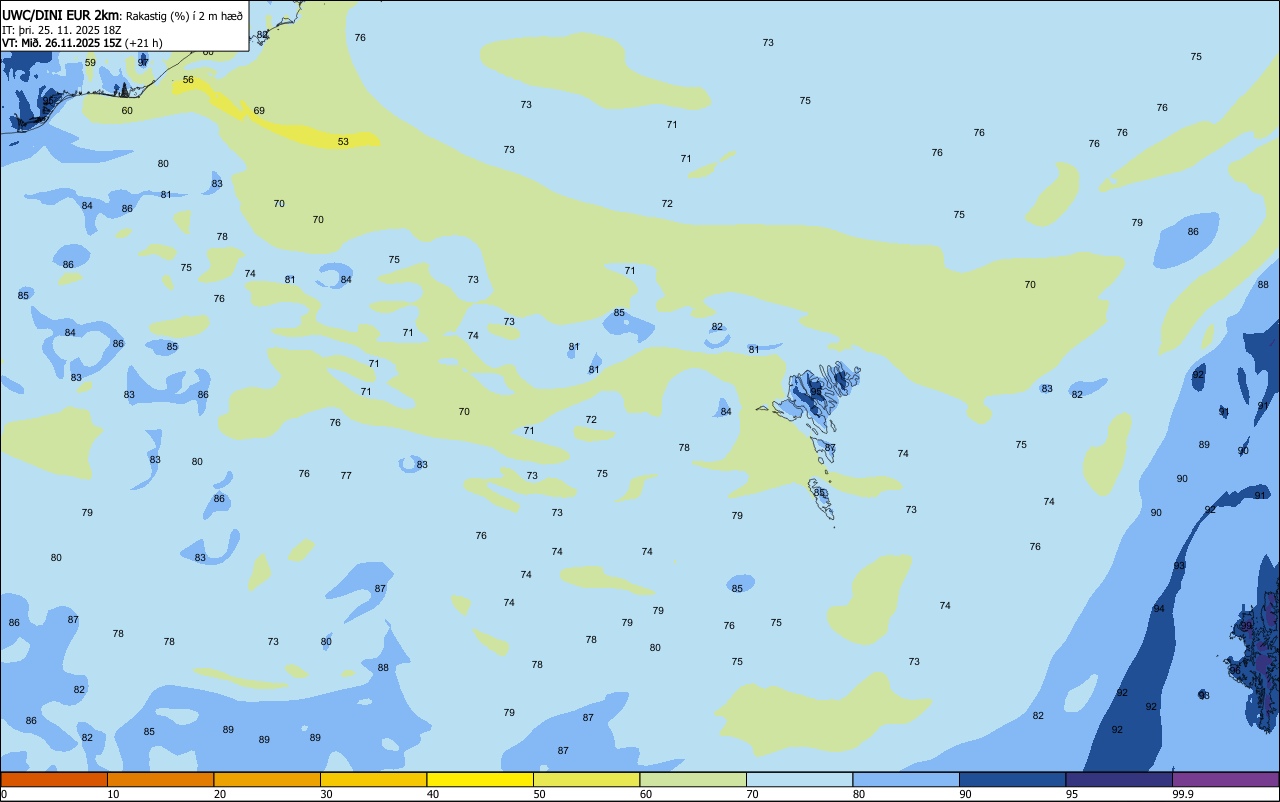1280x802 pixels.
Task: Click the legend tick label "30"
Action: pyautogui.click(x=327, y=794)
